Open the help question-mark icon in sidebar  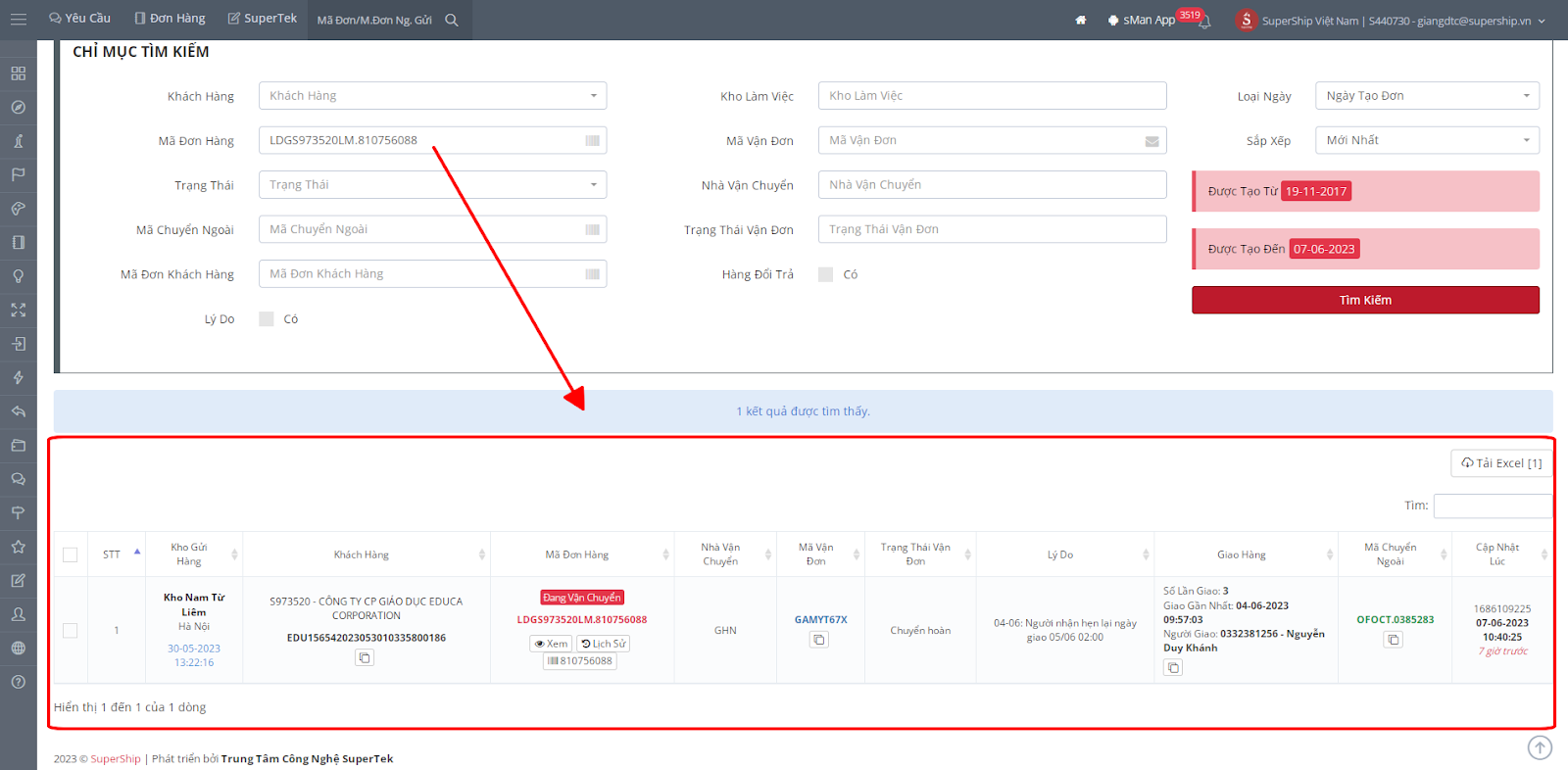18,682
